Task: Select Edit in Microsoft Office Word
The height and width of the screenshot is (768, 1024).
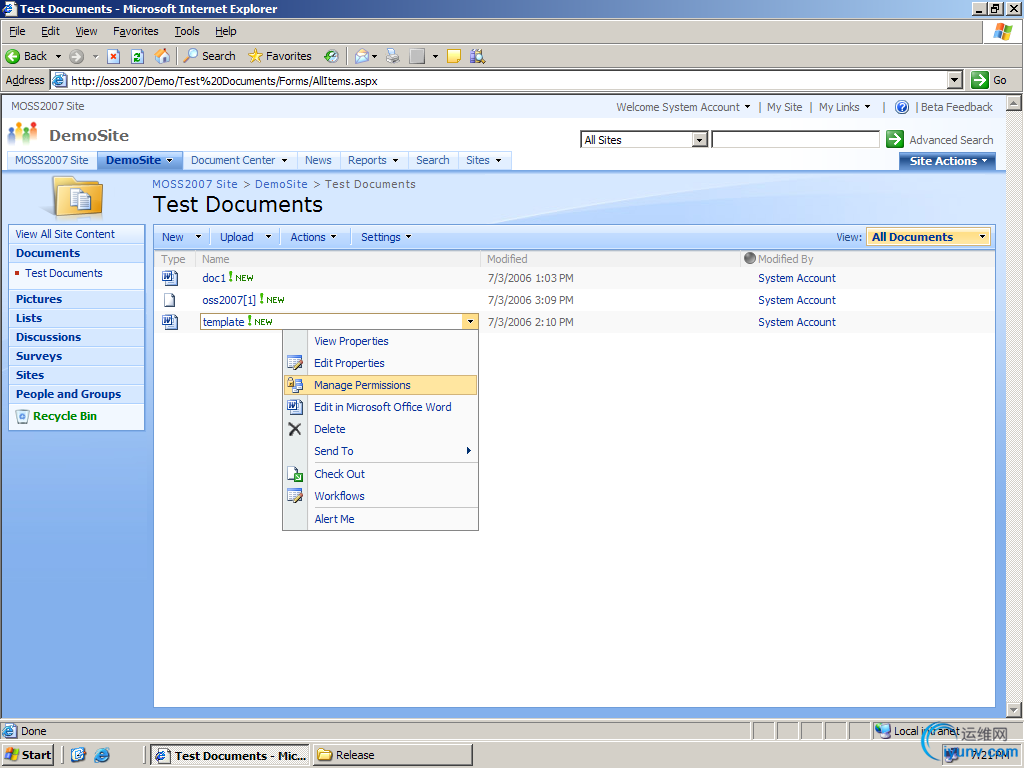Action: click(381, 407)
